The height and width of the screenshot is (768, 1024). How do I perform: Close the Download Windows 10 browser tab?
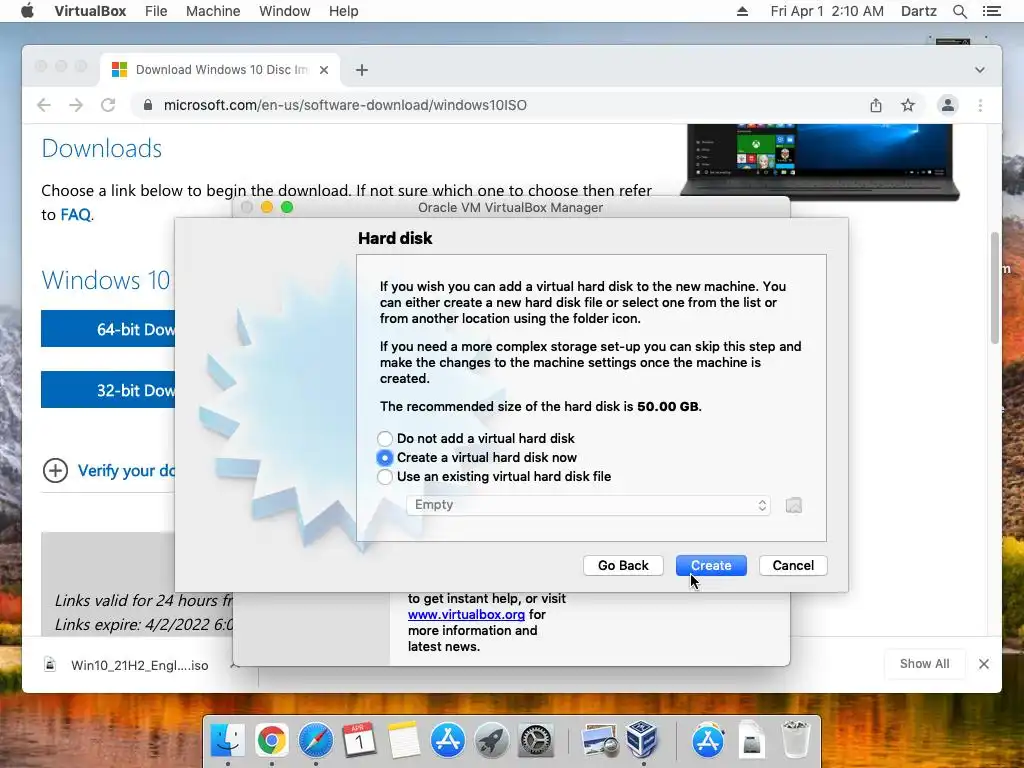pos(324,70)
